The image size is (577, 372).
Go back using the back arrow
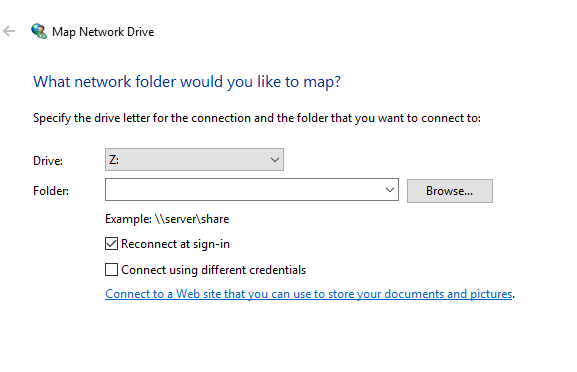pyautogui.click(x=9, y=31)
